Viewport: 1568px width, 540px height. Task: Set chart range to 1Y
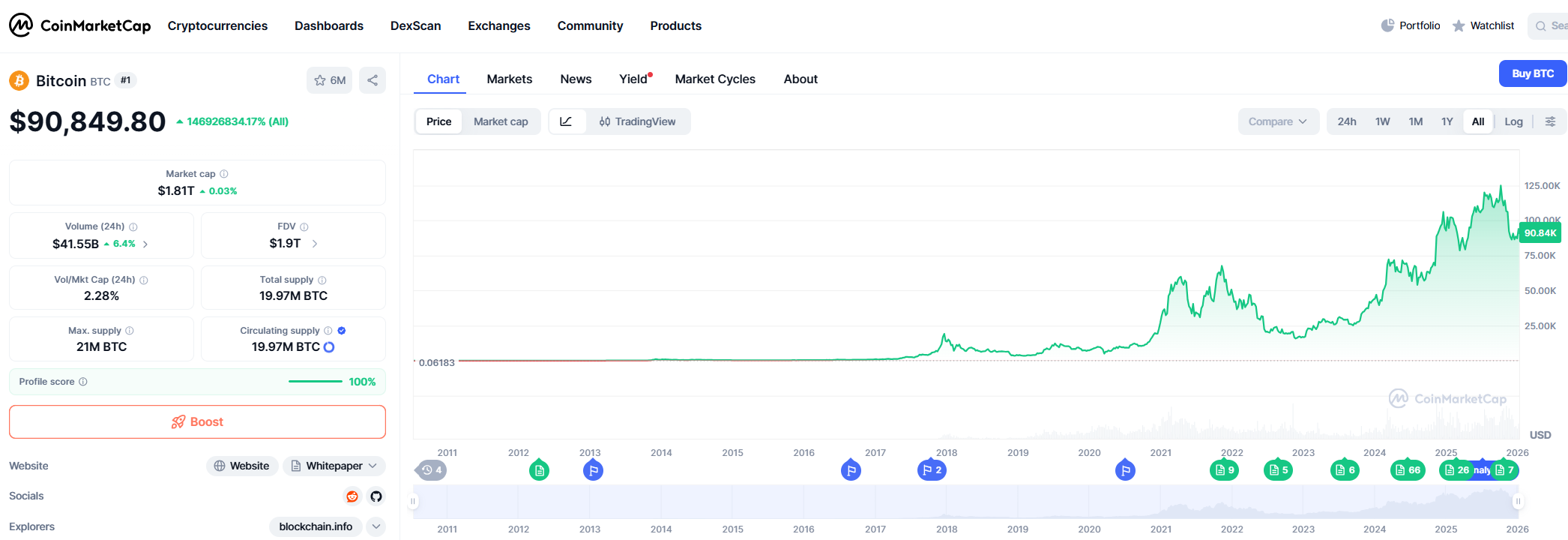(x=1447, y=121)
